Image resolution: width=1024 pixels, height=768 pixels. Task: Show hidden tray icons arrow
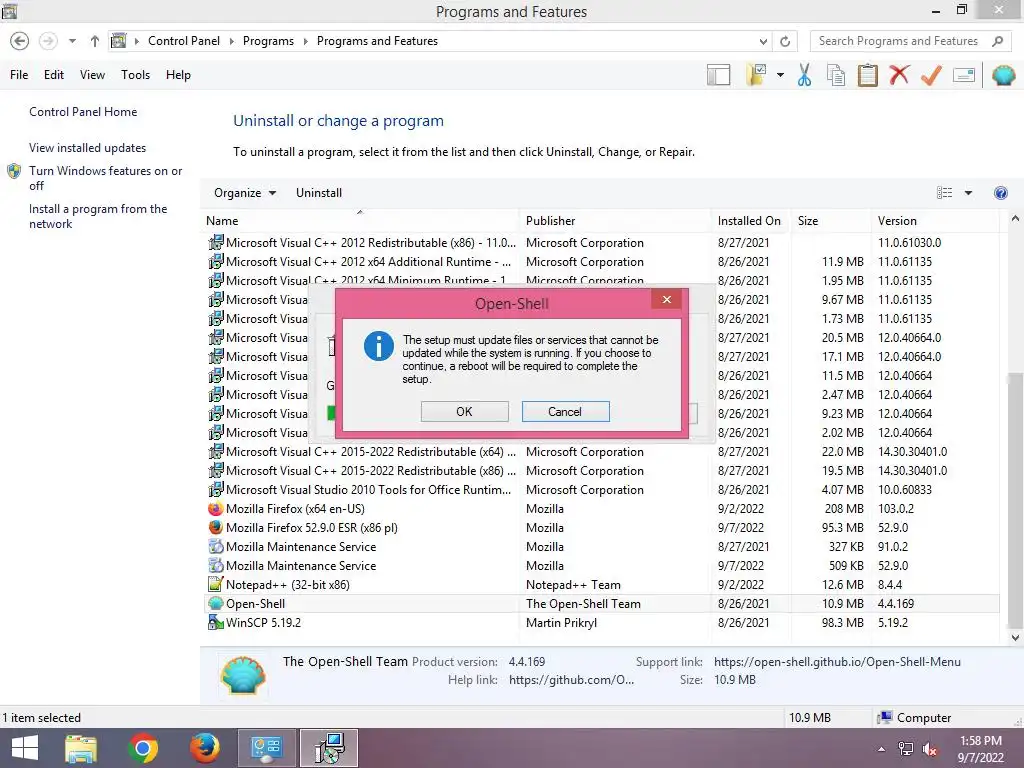[x=882, y=749]
